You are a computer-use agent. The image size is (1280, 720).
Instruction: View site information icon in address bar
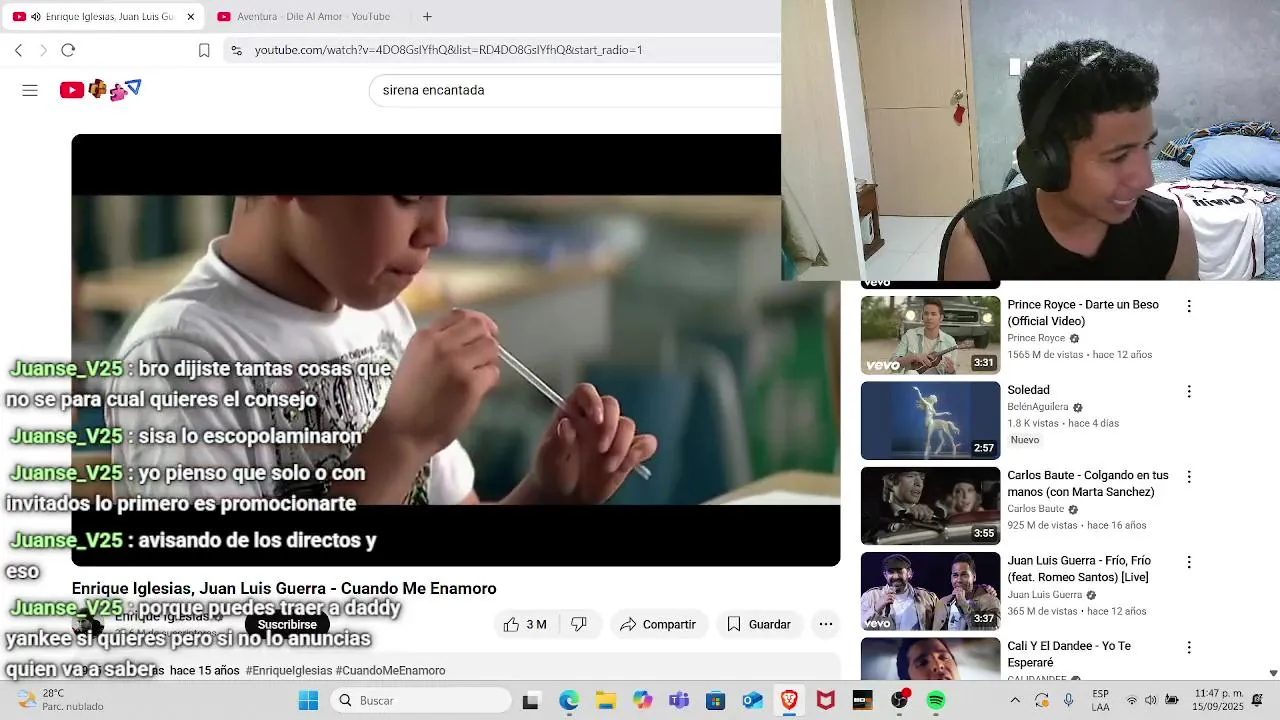point(236,50)
